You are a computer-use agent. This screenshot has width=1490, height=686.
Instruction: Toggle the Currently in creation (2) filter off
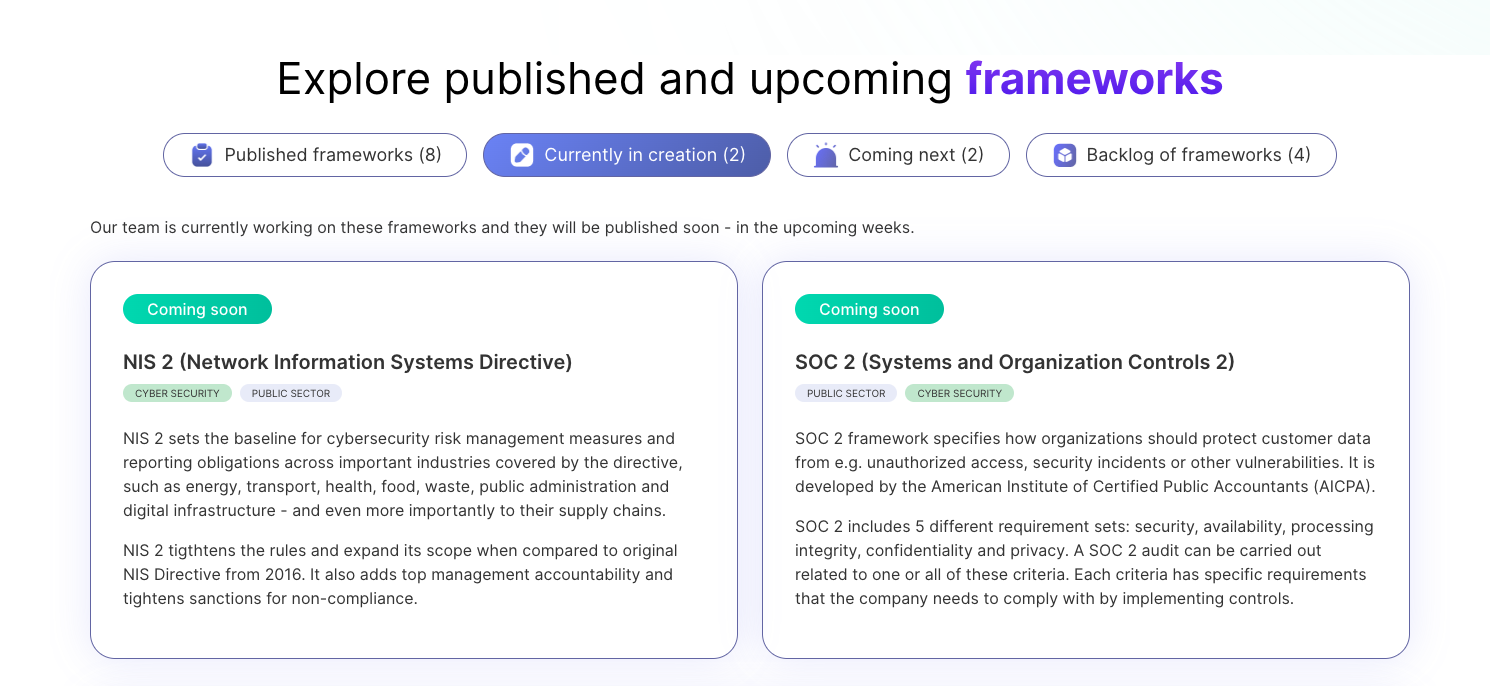tap(627, 155)
